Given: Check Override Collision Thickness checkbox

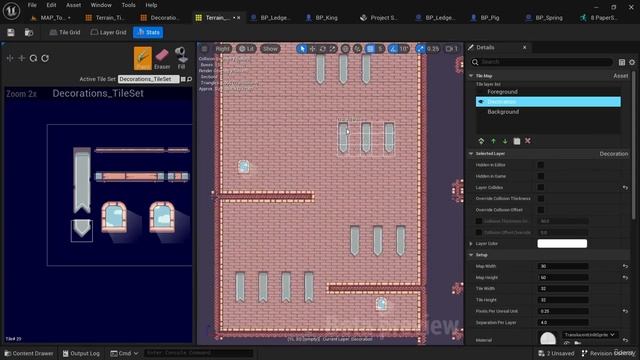Looking at the screenshot, I should [540, 198].
